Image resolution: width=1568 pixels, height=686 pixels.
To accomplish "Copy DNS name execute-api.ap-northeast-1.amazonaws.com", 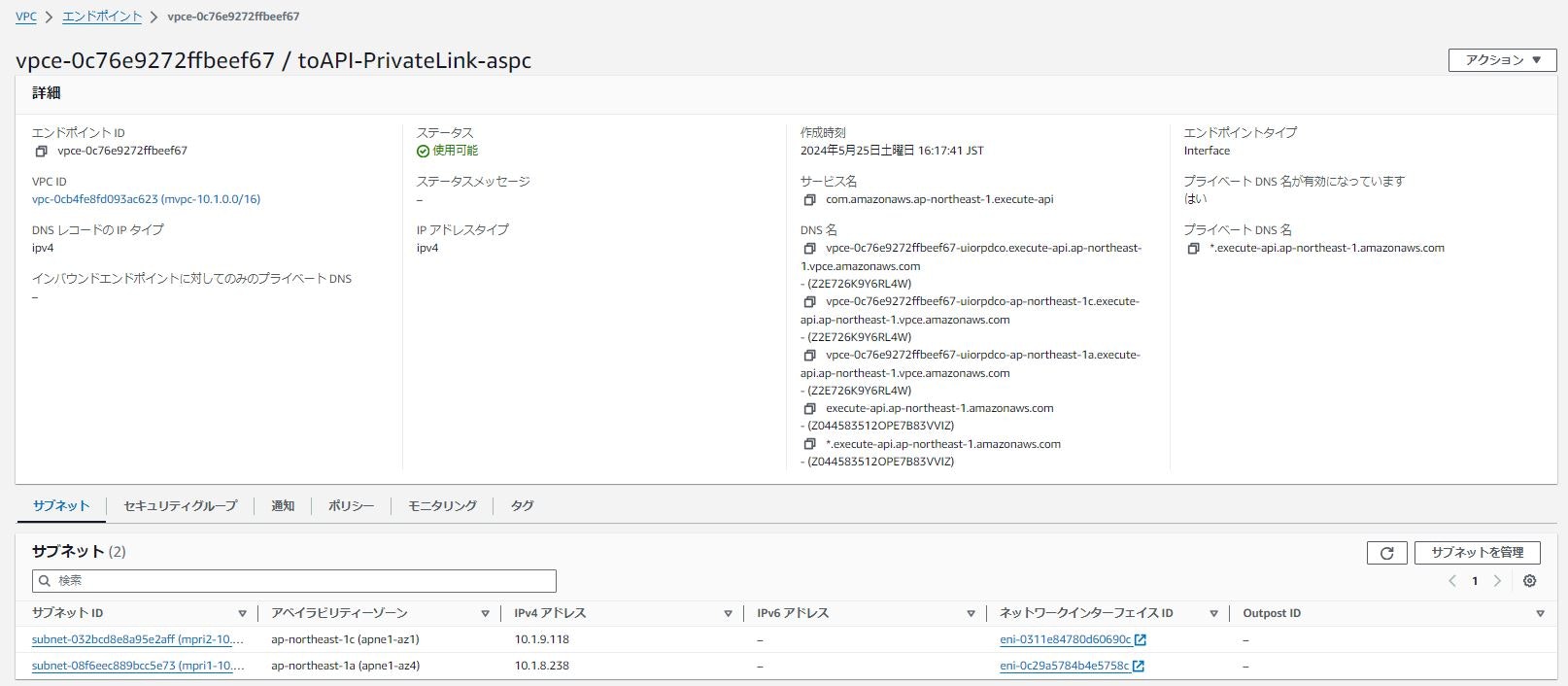I will tap(809, 409).
